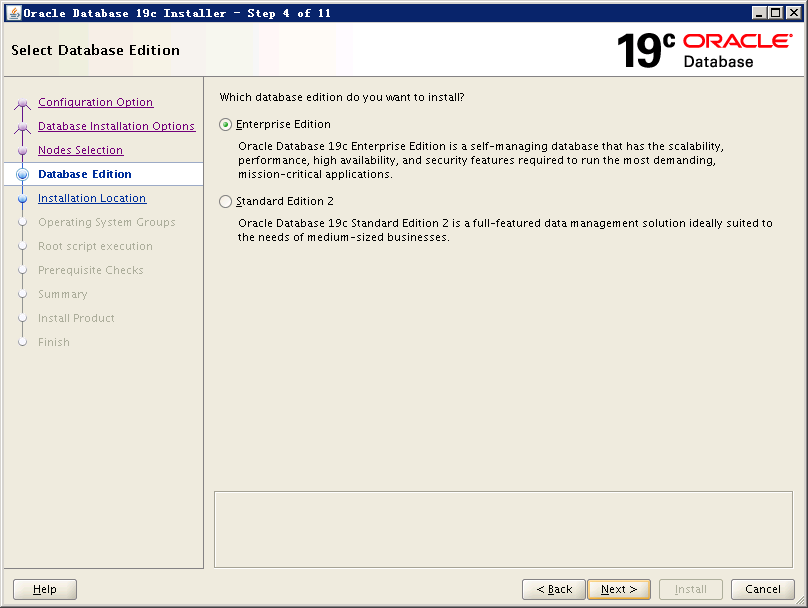
Task: Maximize the installer window
Action: pyautogui.click(x=776, y=13)
